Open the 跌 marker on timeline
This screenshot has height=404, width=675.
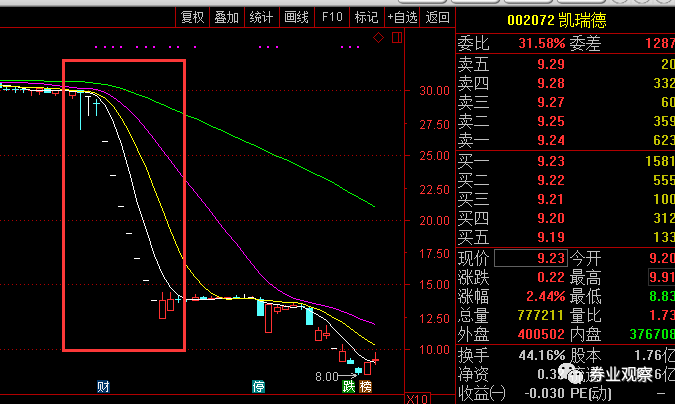348,387
